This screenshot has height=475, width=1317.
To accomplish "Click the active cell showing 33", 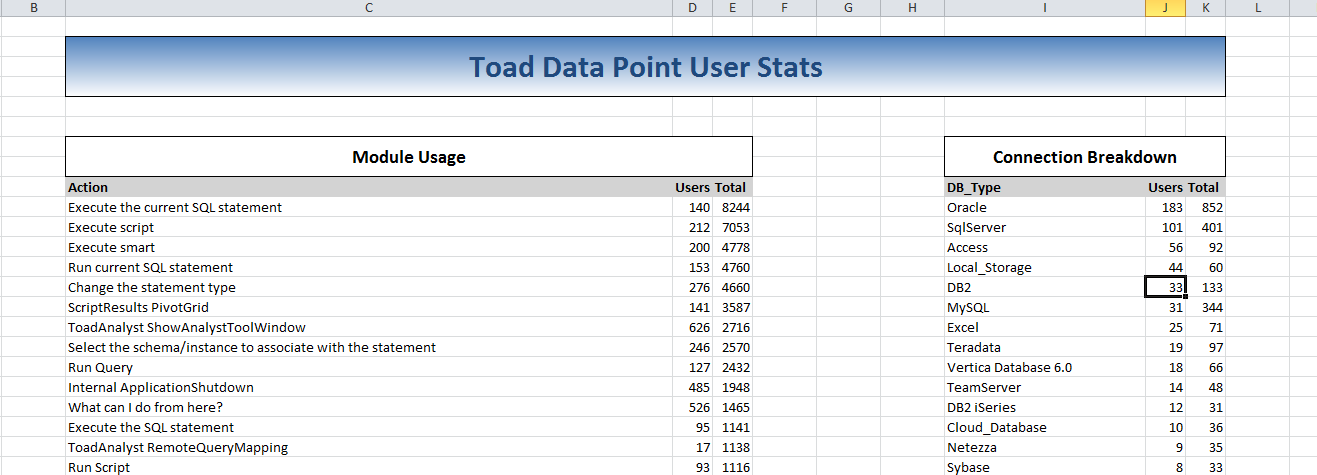I will tap(1165, 287).
